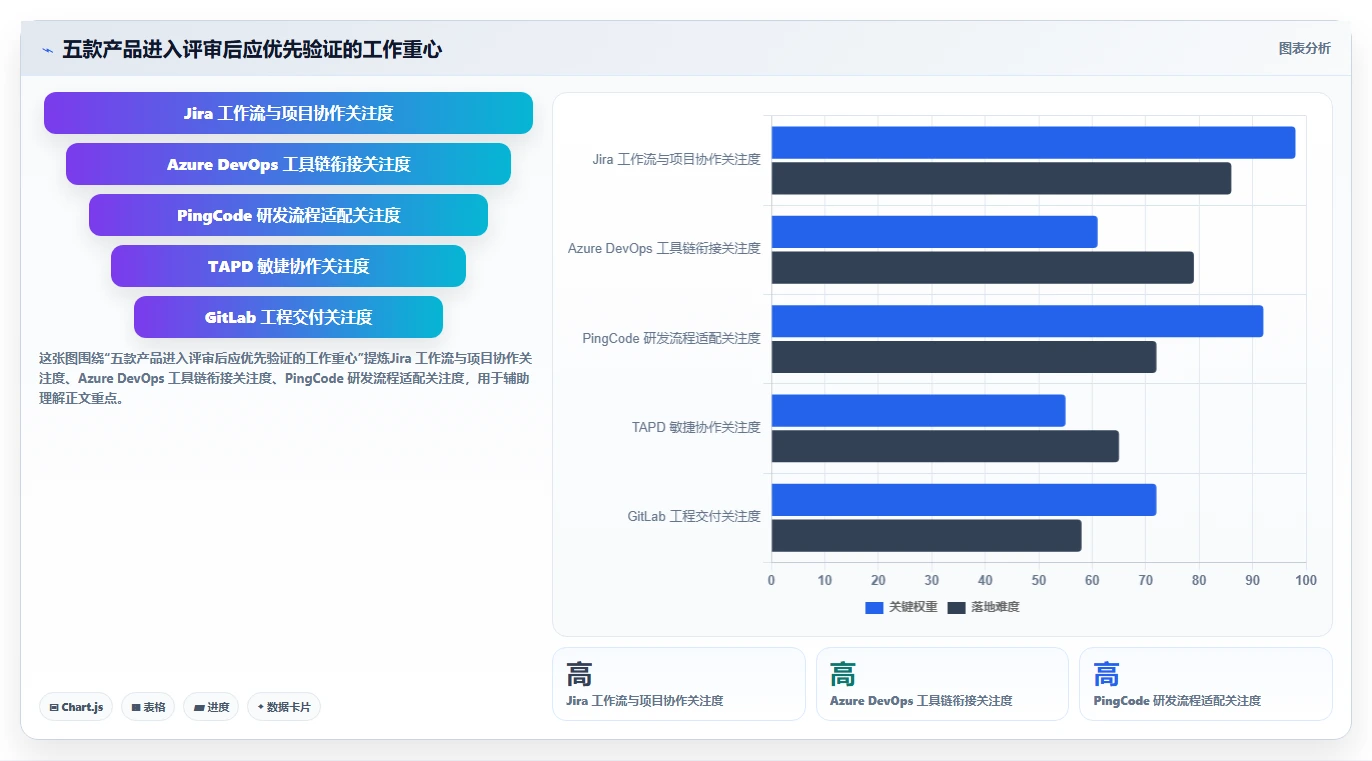Click Azure DevOps blue 关键权重 bar

coord(934,232)
